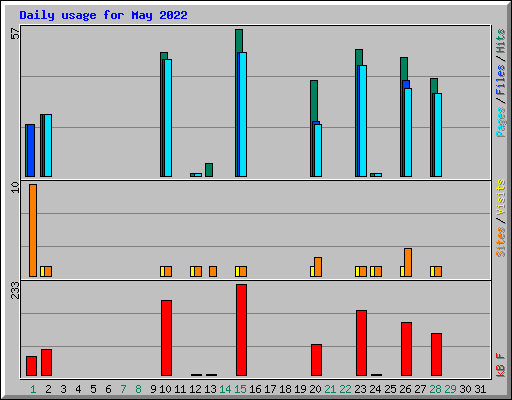Click the green Hits bar for day 13
This screenshot has width=512, height=400.
[x=209, y=170]
